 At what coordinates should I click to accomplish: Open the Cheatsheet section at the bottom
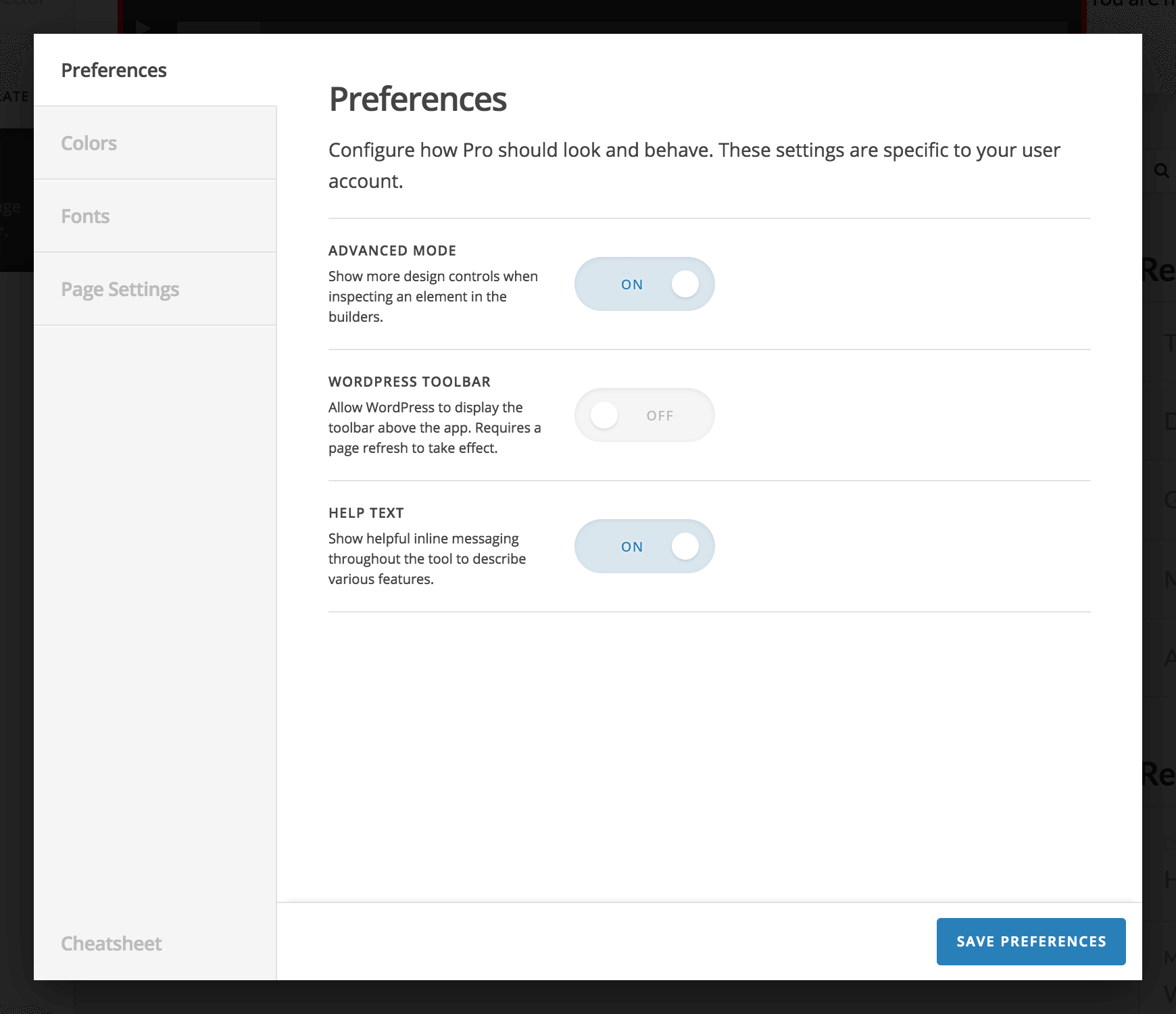pos(111,943)
